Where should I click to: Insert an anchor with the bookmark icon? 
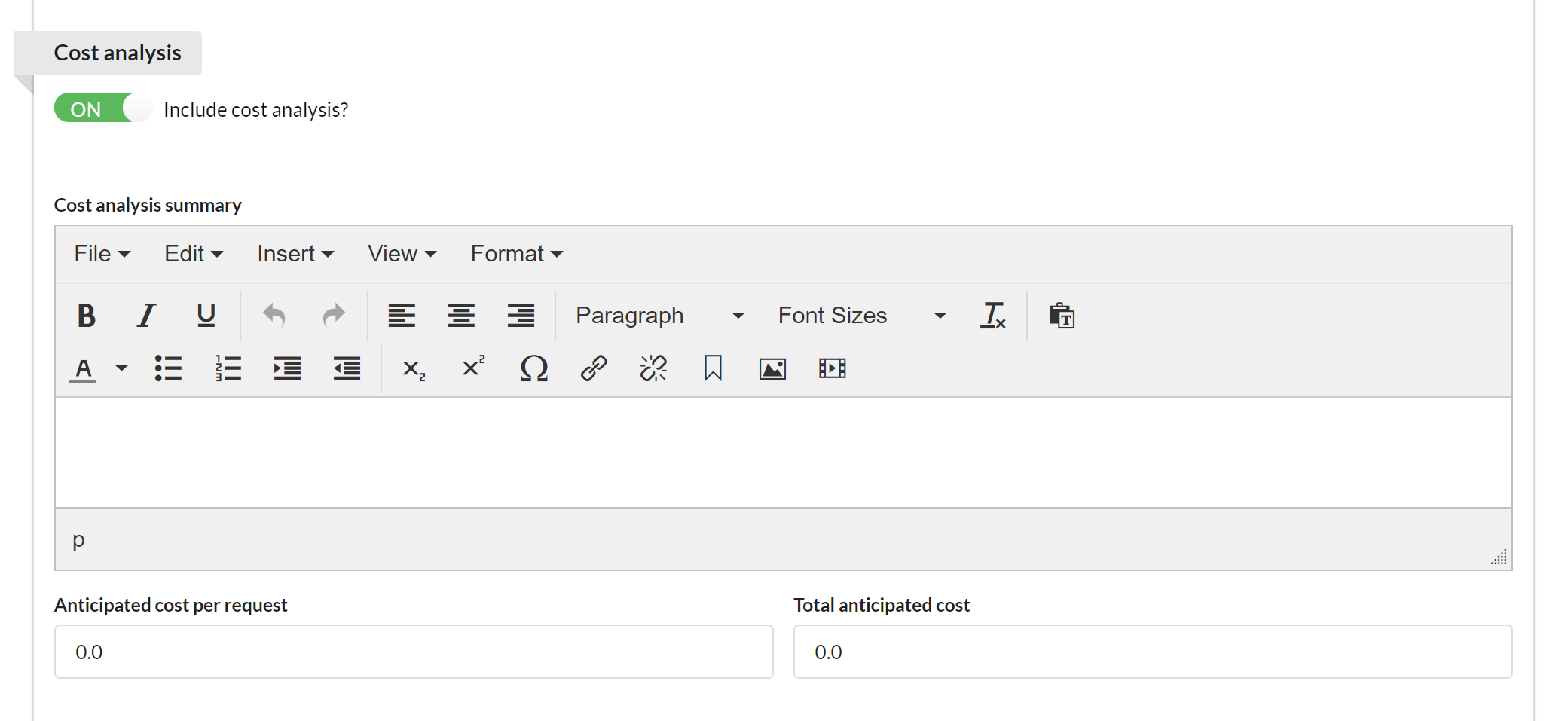(713, 369)
